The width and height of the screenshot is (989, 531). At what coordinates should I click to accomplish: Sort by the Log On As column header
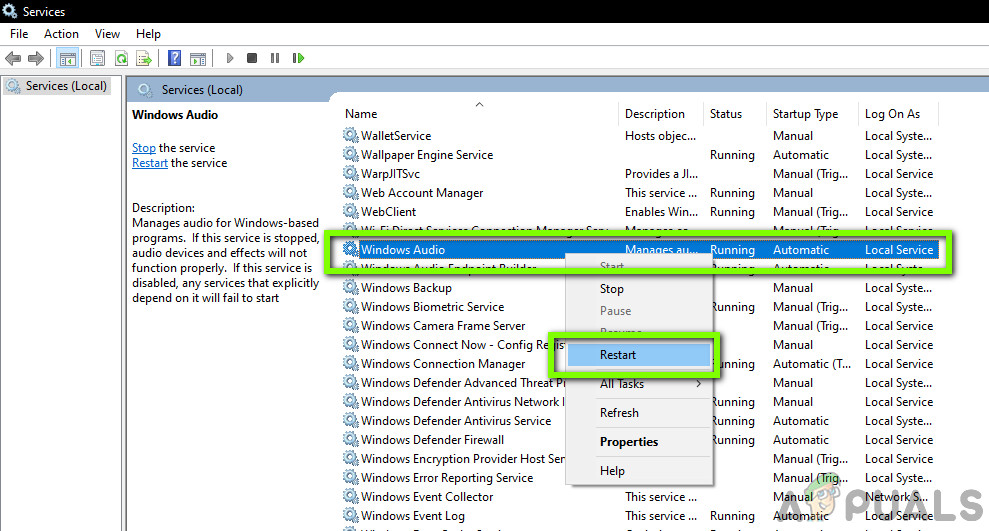pyautogui.click(x=898, y=114)
